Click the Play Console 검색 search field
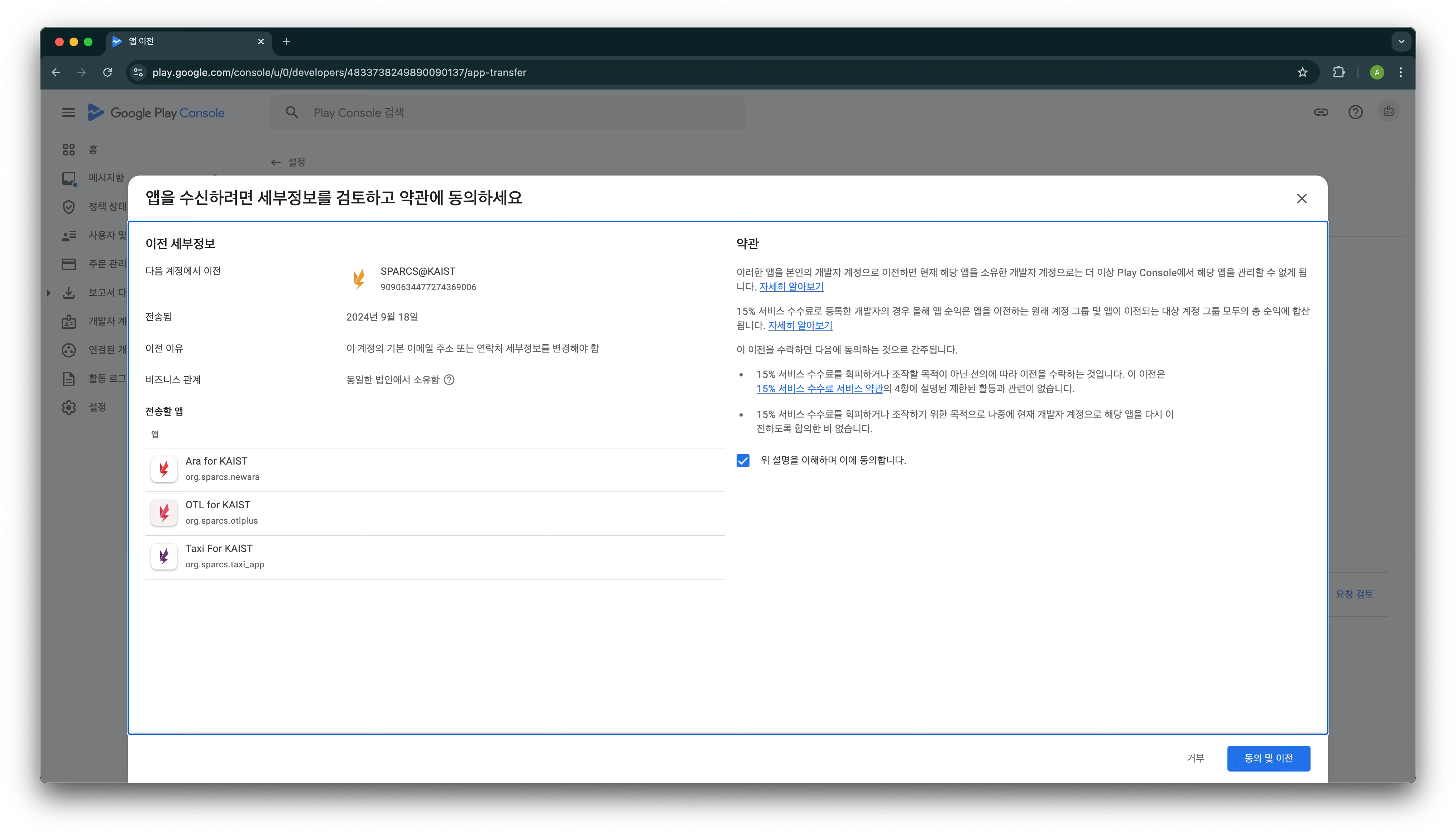Image resolution: width=1456 pixels, height=836 pixels. (x=507, y=112)
